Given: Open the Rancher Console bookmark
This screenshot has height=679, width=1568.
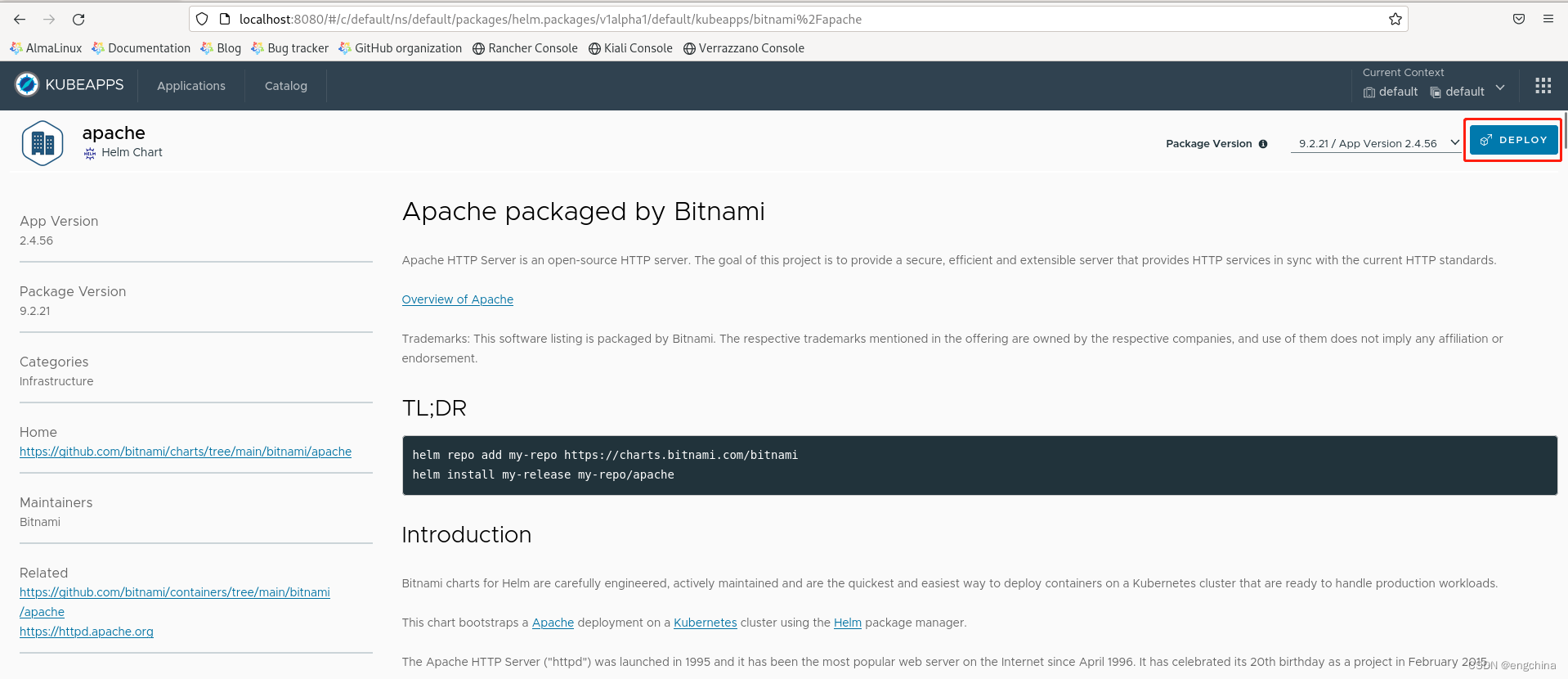Looking at the screenshot, I should (x=525, y=48).
